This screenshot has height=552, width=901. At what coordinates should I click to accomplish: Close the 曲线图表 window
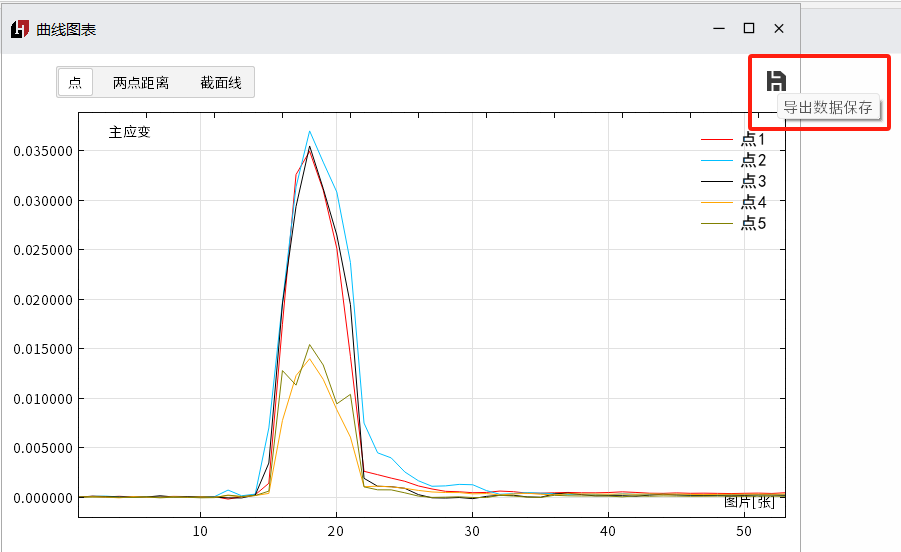(779, 29)
